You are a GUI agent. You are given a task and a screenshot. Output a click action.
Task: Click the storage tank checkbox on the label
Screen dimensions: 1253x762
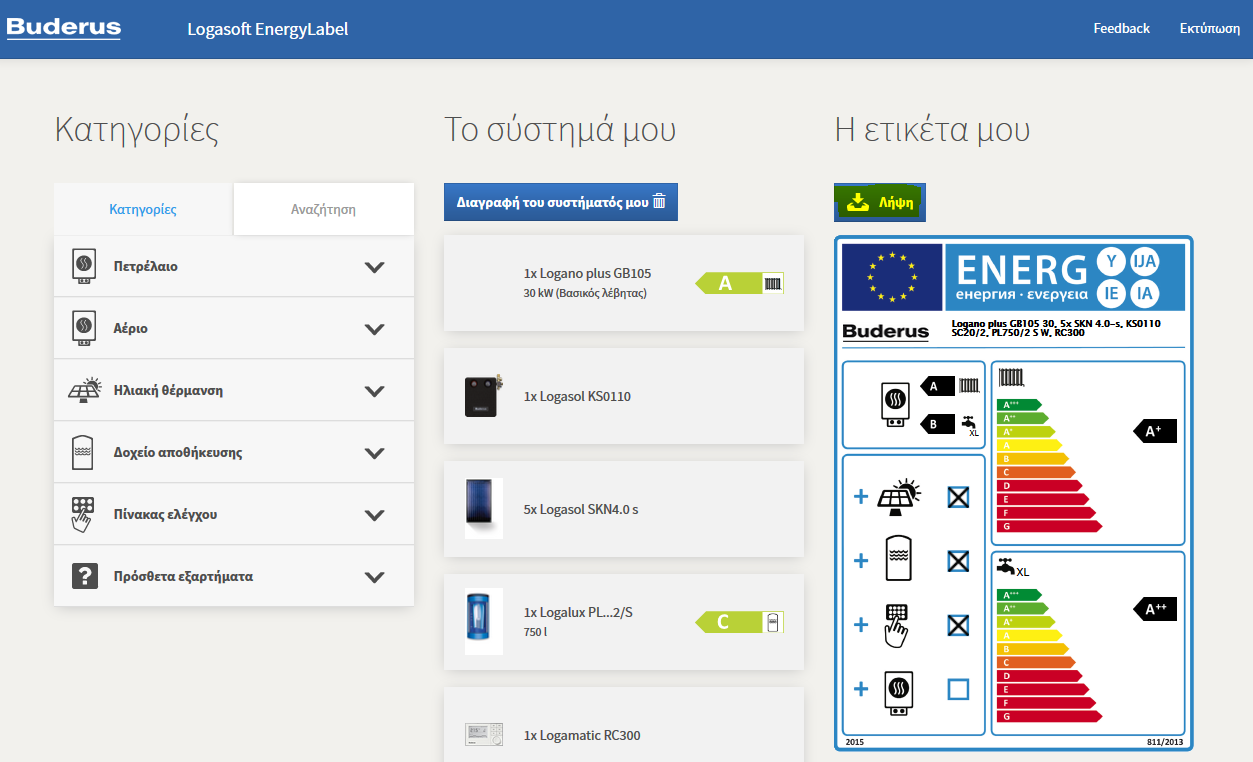tap(958, 561)
